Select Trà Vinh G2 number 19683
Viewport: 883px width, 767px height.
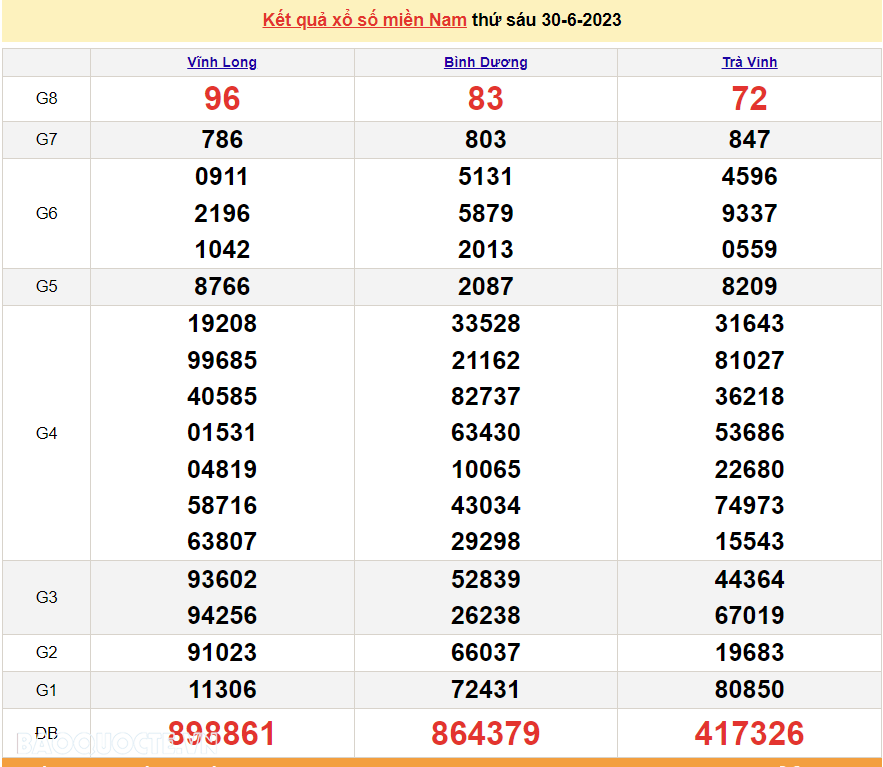[x=750, y=653]
